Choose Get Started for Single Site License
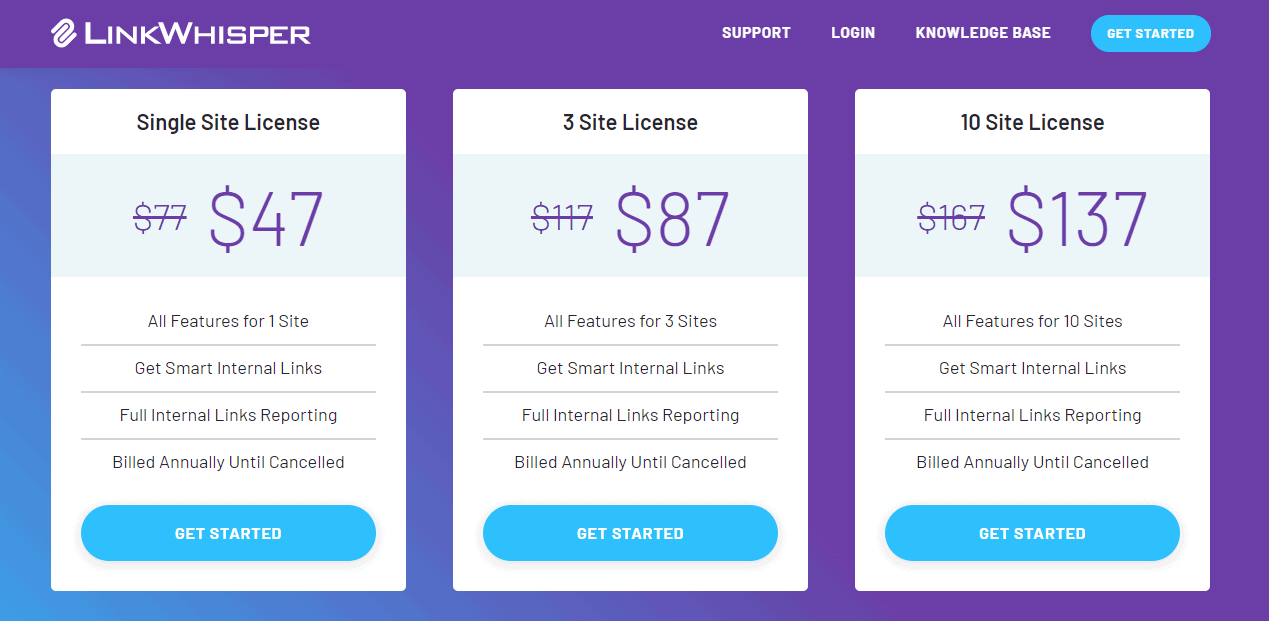The width and height of the screenshot is (1269, 621). coord(228,533)
